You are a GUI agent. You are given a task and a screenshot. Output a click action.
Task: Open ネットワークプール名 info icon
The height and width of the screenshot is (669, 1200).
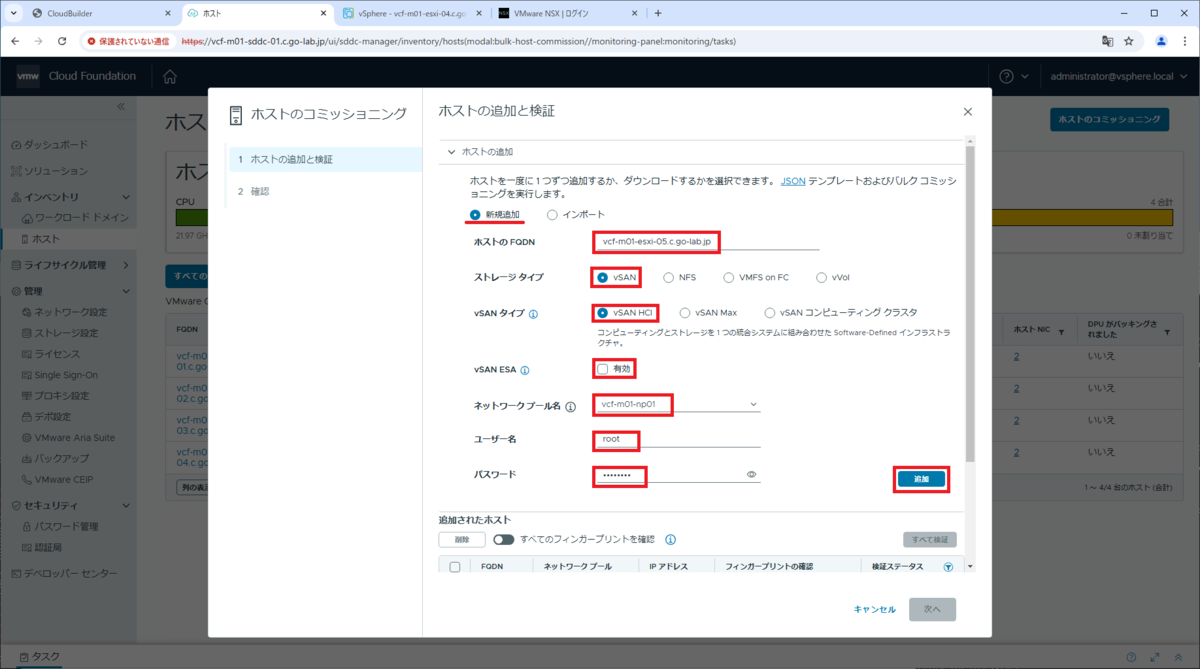[571, 407]
